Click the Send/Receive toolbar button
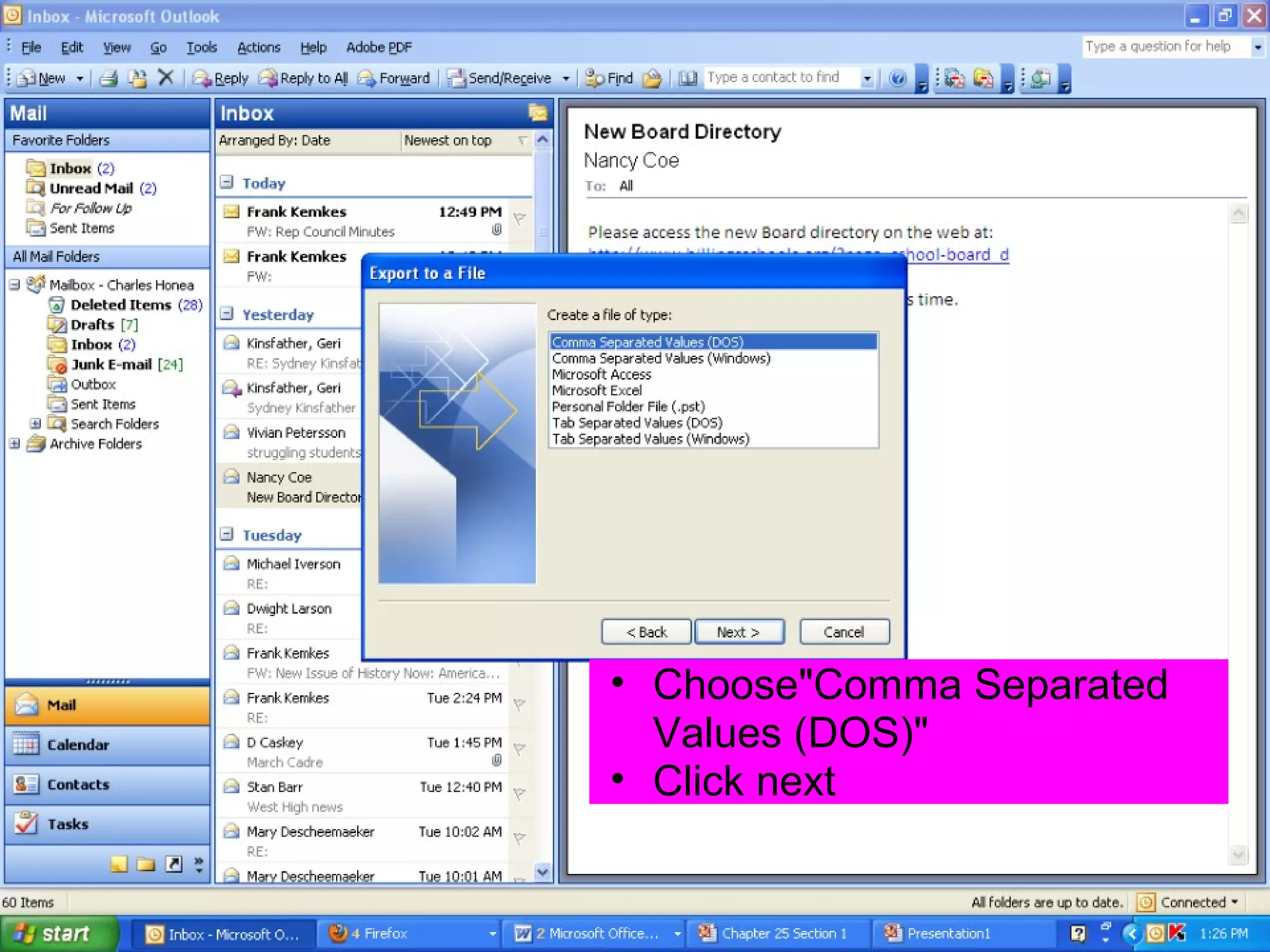Screen dimensions: 1270x952 pos(500,78)
